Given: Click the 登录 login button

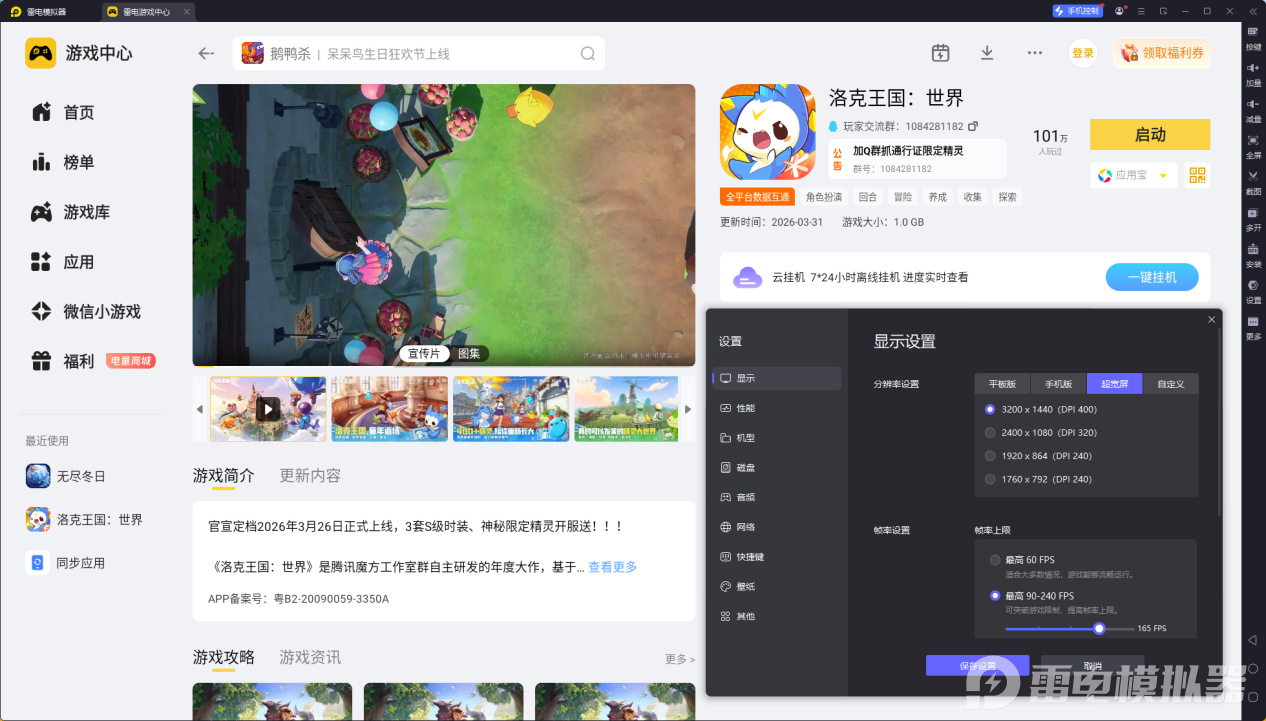Looking at the screenshot, I should click(1083, 53).
